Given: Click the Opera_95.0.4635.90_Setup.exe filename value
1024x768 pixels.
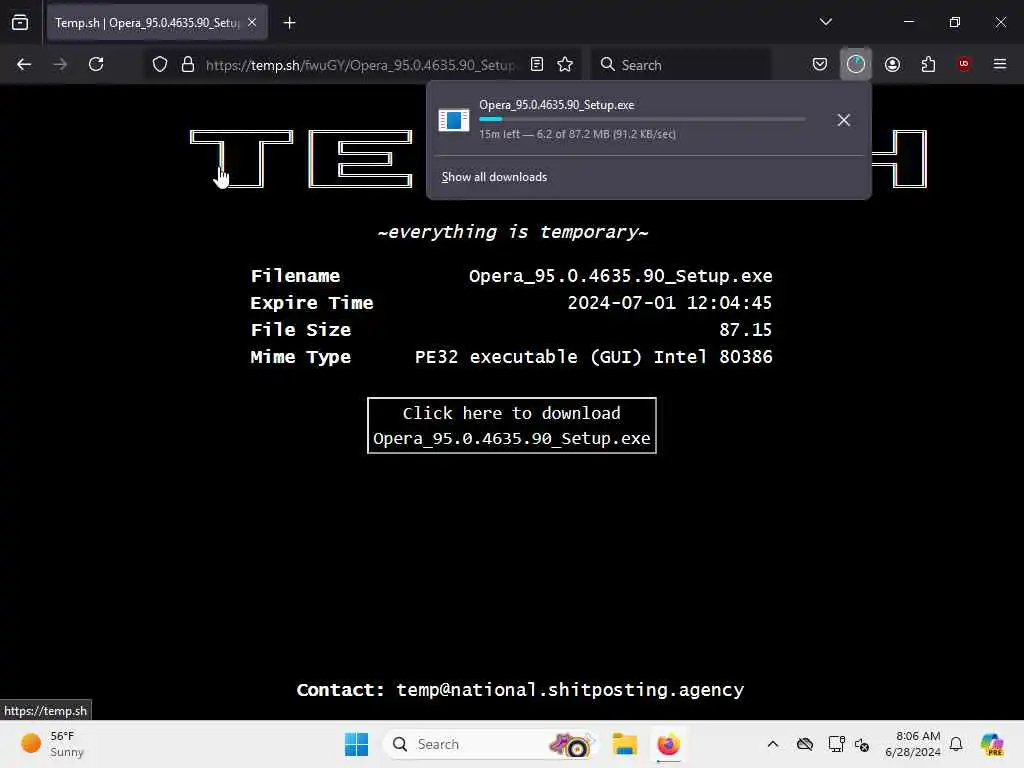Looking at the screenshot, I should [x=620, y=276].
